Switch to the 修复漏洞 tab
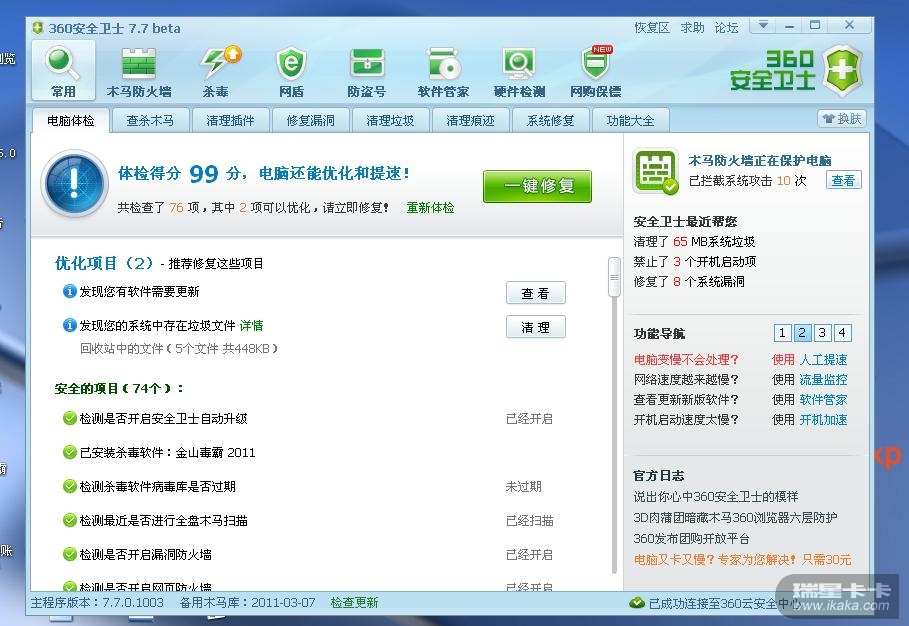The width and height of the screenshot is (909, 626). click(x=310, y=121)
